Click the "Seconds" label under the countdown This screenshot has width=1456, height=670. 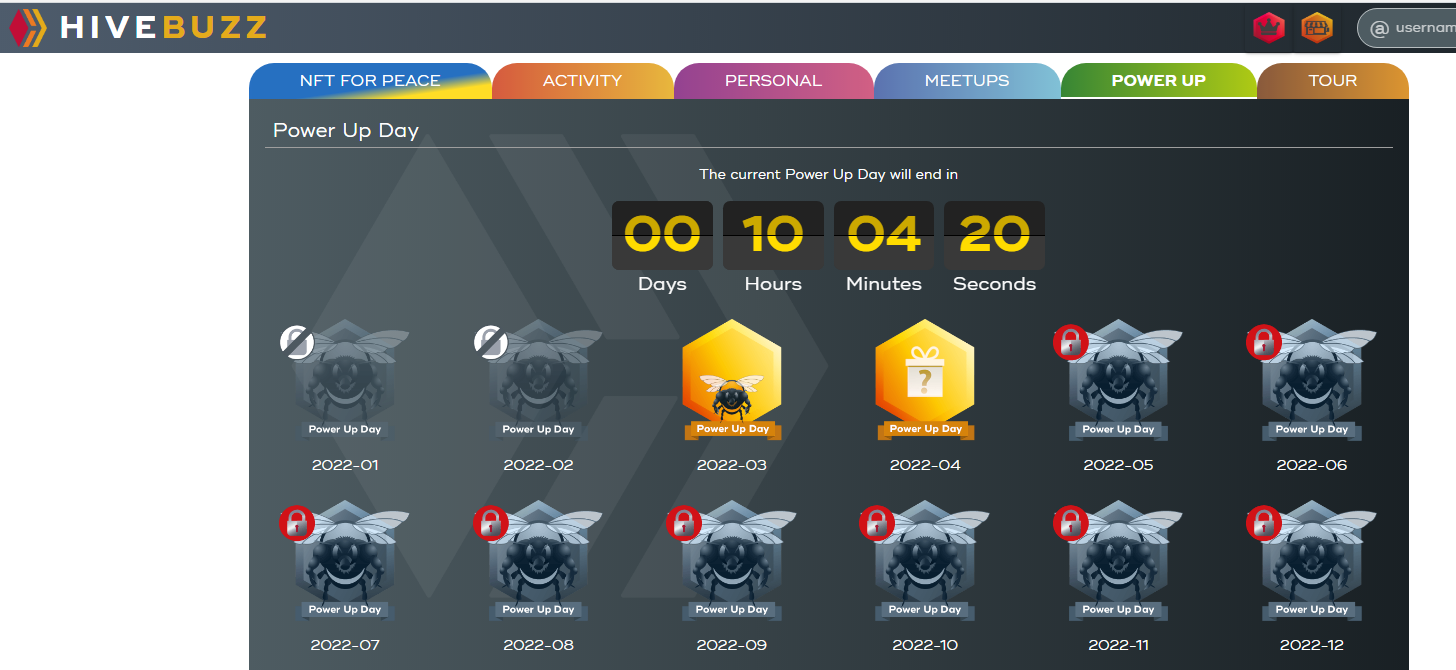click(994, 284)
